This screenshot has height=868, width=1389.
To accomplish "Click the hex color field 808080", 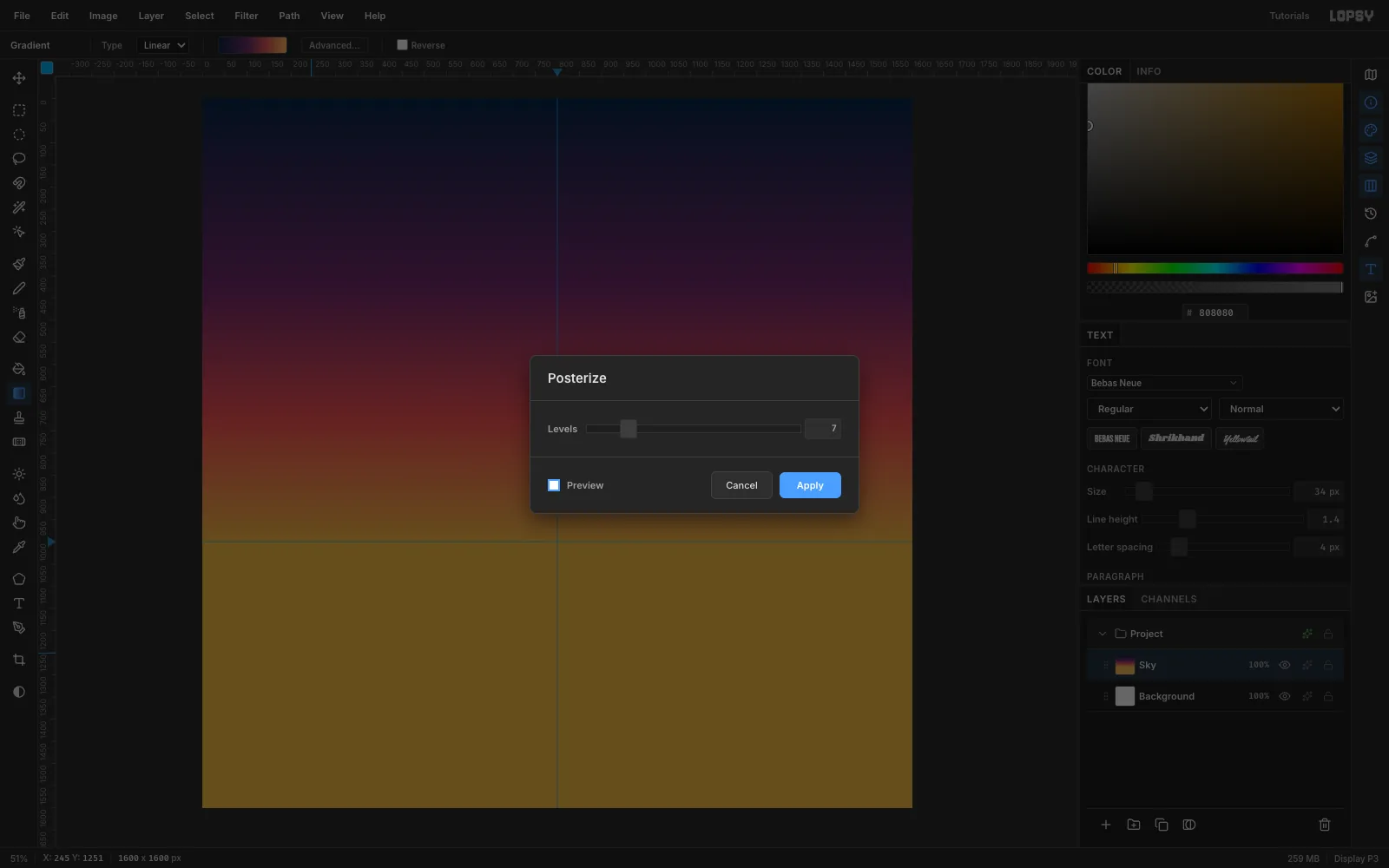I will 1215,312.
